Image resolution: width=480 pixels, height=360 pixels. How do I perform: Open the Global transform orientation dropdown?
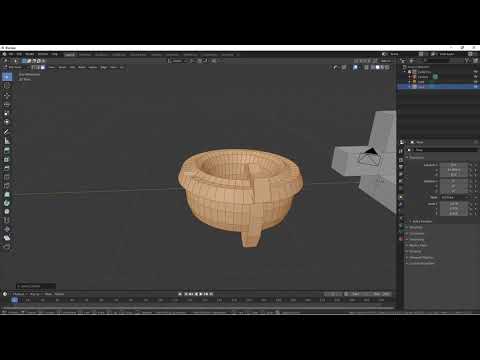[x=178, y=61]
